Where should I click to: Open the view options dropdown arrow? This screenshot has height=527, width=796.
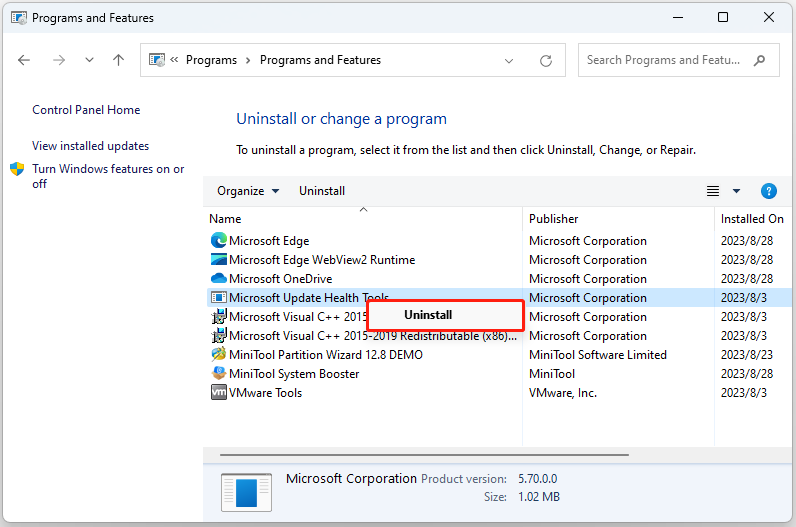pyautogui.click(x=736, y=191)
